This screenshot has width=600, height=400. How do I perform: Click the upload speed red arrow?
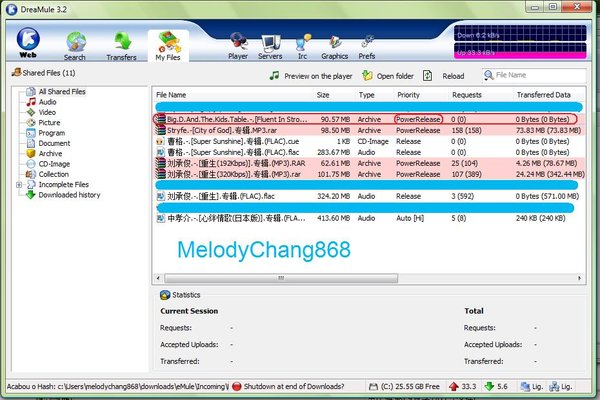point(454,387)
